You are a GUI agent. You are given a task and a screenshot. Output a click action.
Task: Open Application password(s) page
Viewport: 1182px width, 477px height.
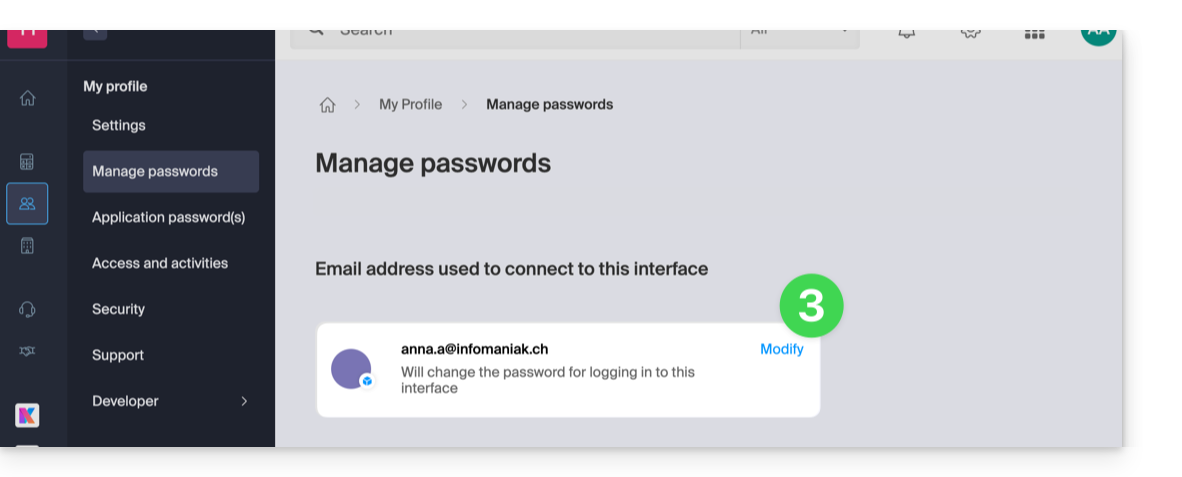coord(168,217)
